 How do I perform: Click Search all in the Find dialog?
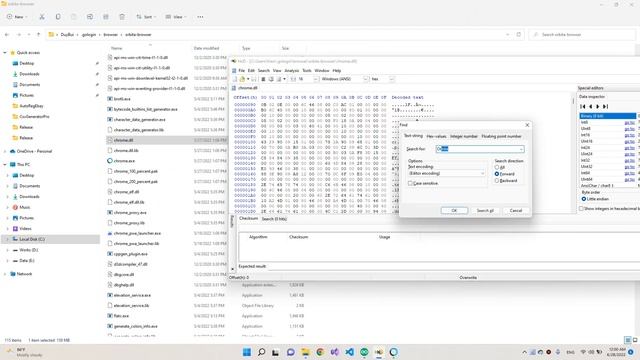click(x=485, y=211)
